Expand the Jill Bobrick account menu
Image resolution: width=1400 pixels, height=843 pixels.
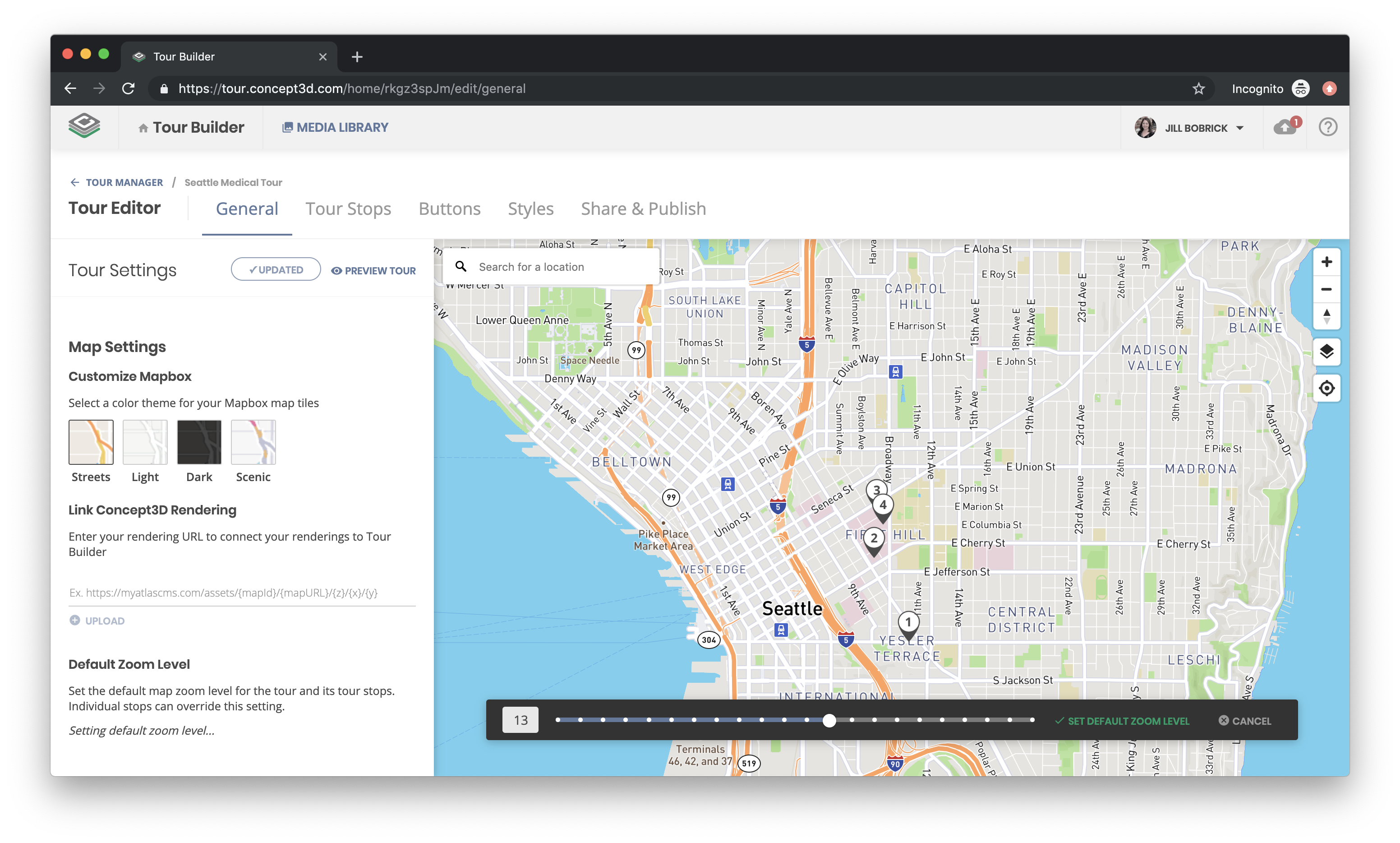(1204, 128)
